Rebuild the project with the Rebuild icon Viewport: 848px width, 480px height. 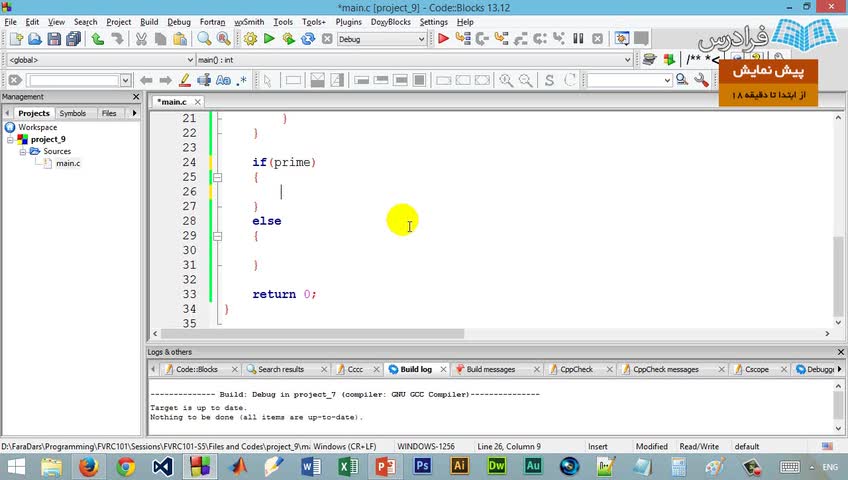click(x=308, y=39)
